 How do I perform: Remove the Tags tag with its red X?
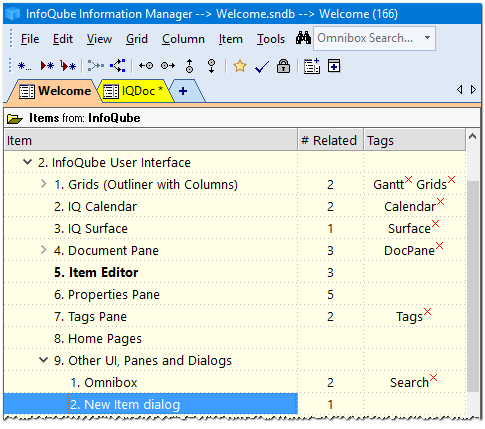coord(427,311)
